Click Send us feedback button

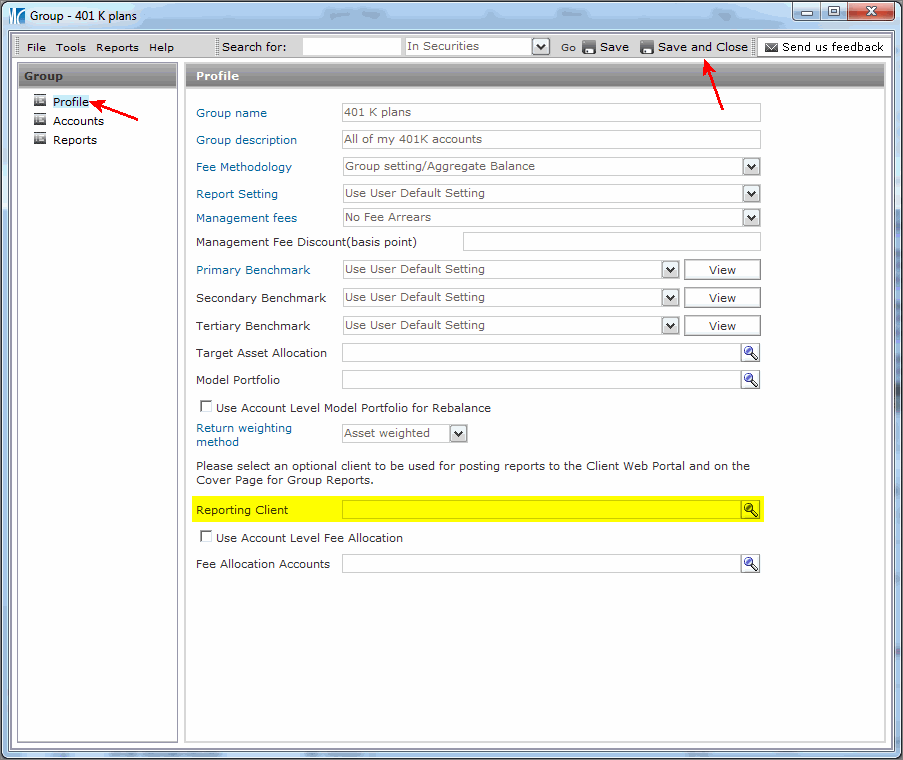click(824, 47)
